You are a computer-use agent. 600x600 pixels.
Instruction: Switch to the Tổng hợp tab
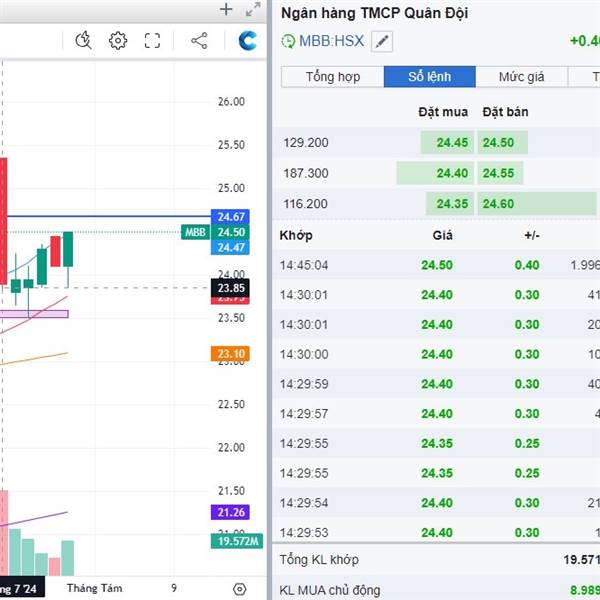pos(333,77)
